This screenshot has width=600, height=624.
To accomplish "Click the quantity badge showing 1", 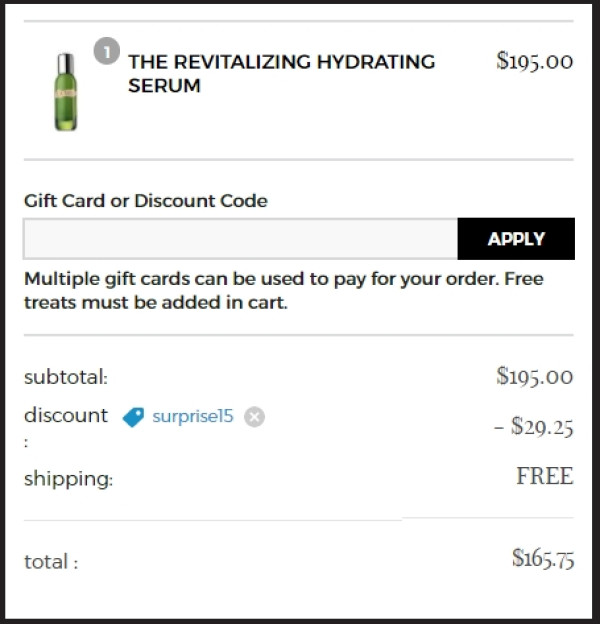I will click(107, 51).
